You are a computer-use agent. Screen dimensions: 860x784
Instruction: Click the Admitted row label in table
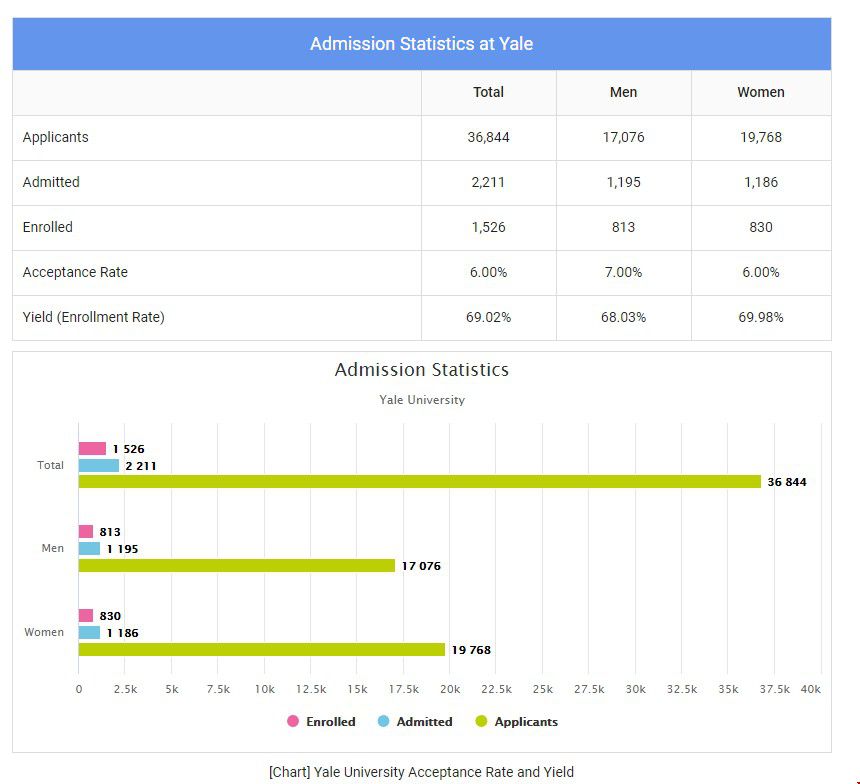pos(51,182)
